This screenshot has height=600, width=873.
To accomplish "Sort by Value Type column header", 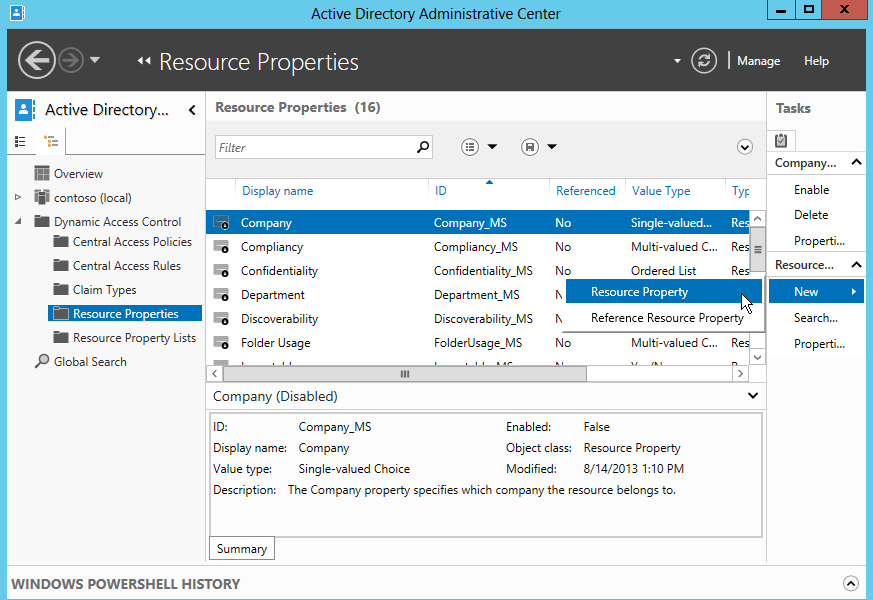I will tap(661, 191).
